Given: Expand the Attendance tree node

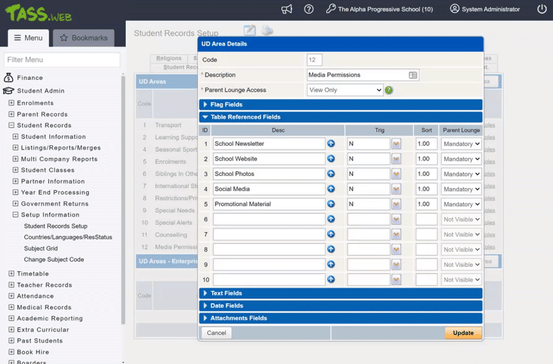Looking at the screenshot, I should 11,296.
